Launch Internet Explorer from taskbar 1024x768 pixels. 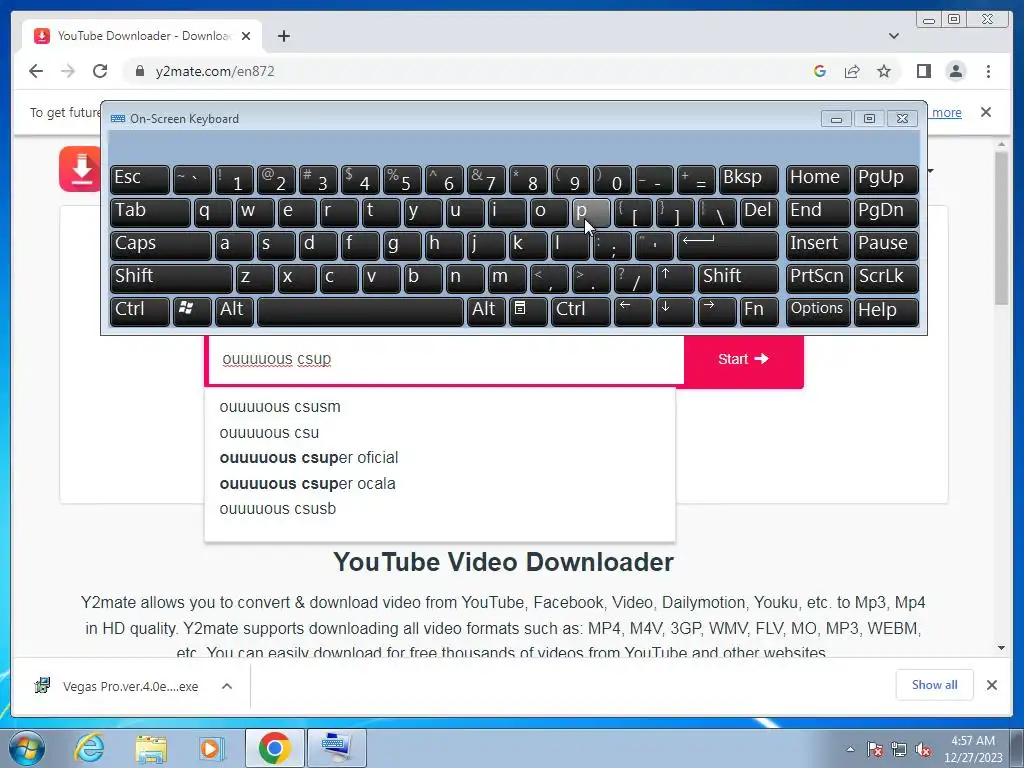(88, 748)
